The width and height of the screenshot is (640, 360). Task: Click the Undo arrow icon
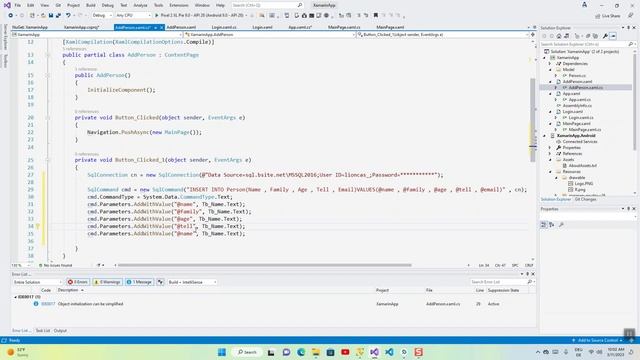[68, 16]
